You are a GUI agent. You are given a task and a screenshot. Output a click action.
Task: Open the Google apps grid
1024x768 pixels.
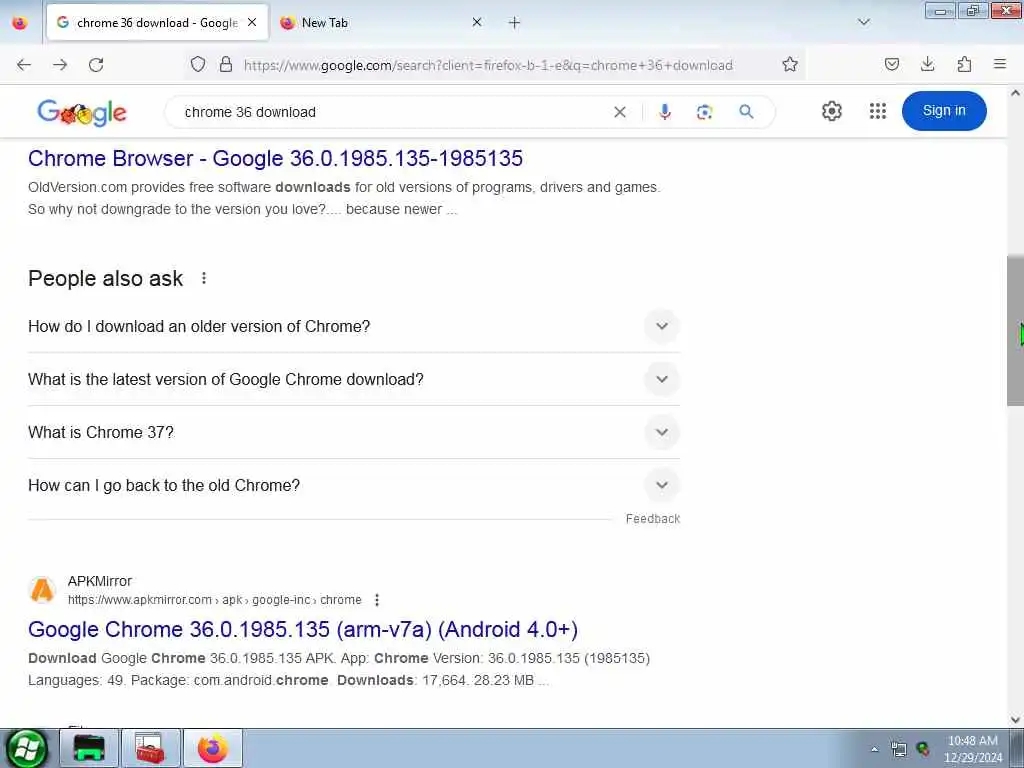878,111
